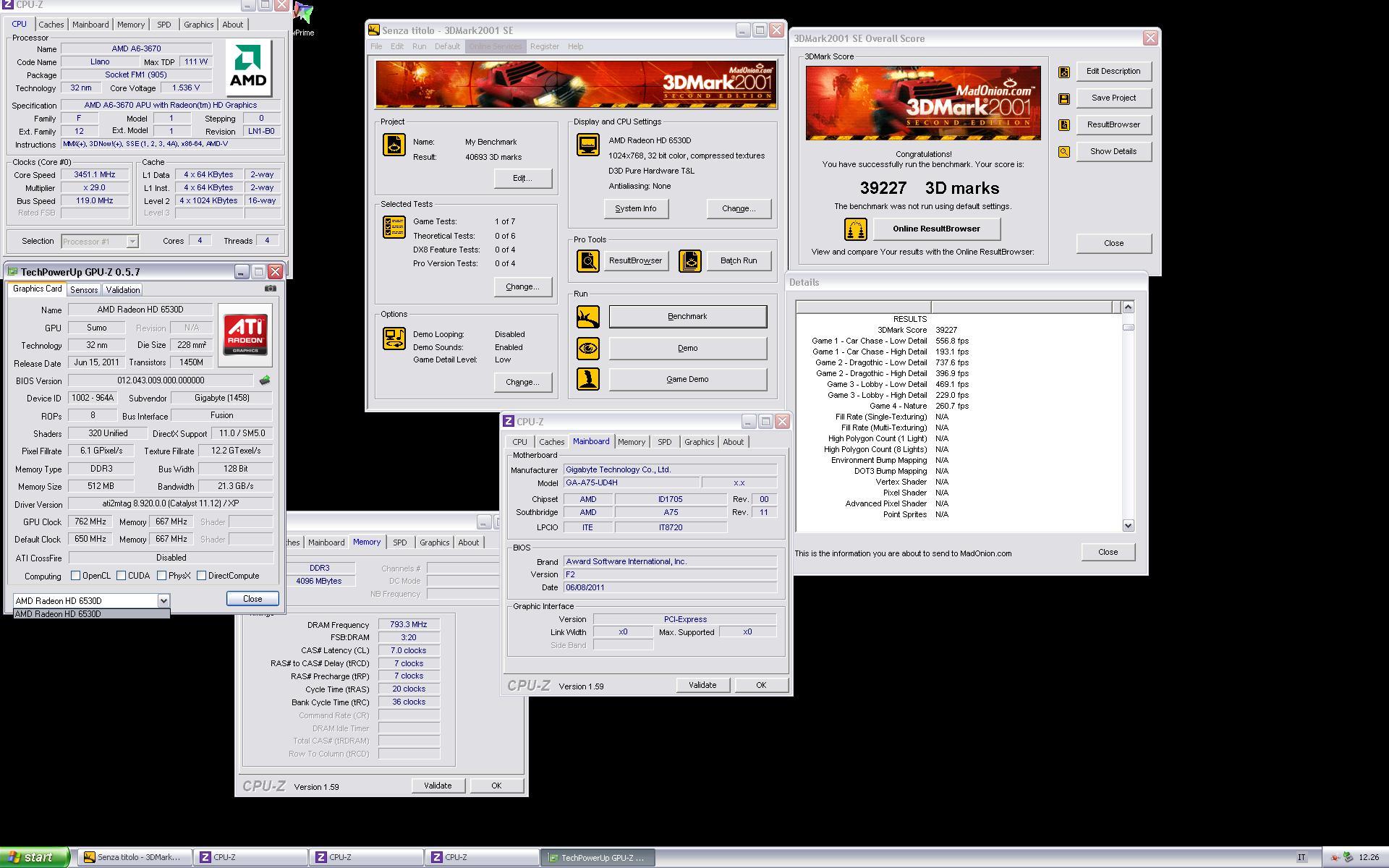Click the GPU-Z Name field AMD Radeon HD 6530D
The height and width of the screenshot is (868, 1389).
tap(140, 310)
